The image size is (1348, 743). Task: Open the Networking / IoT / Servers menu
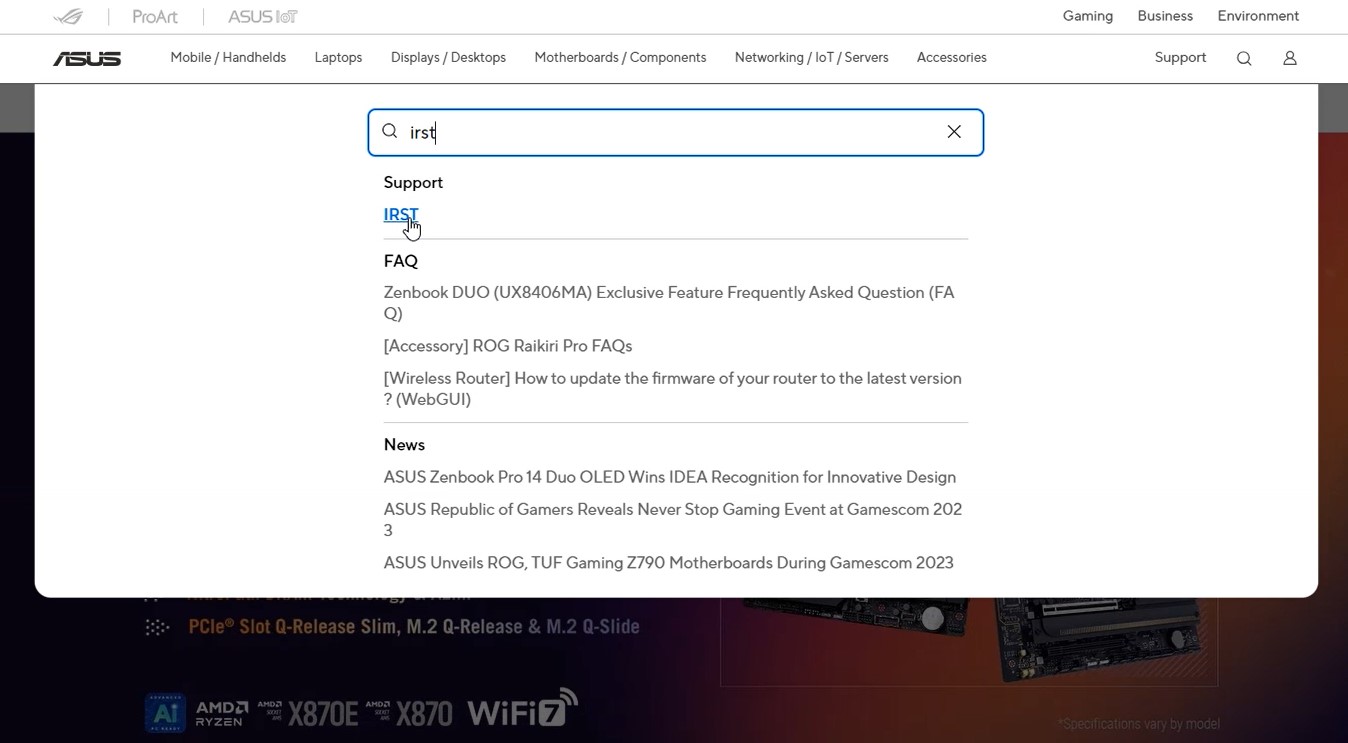pos(811,58)
